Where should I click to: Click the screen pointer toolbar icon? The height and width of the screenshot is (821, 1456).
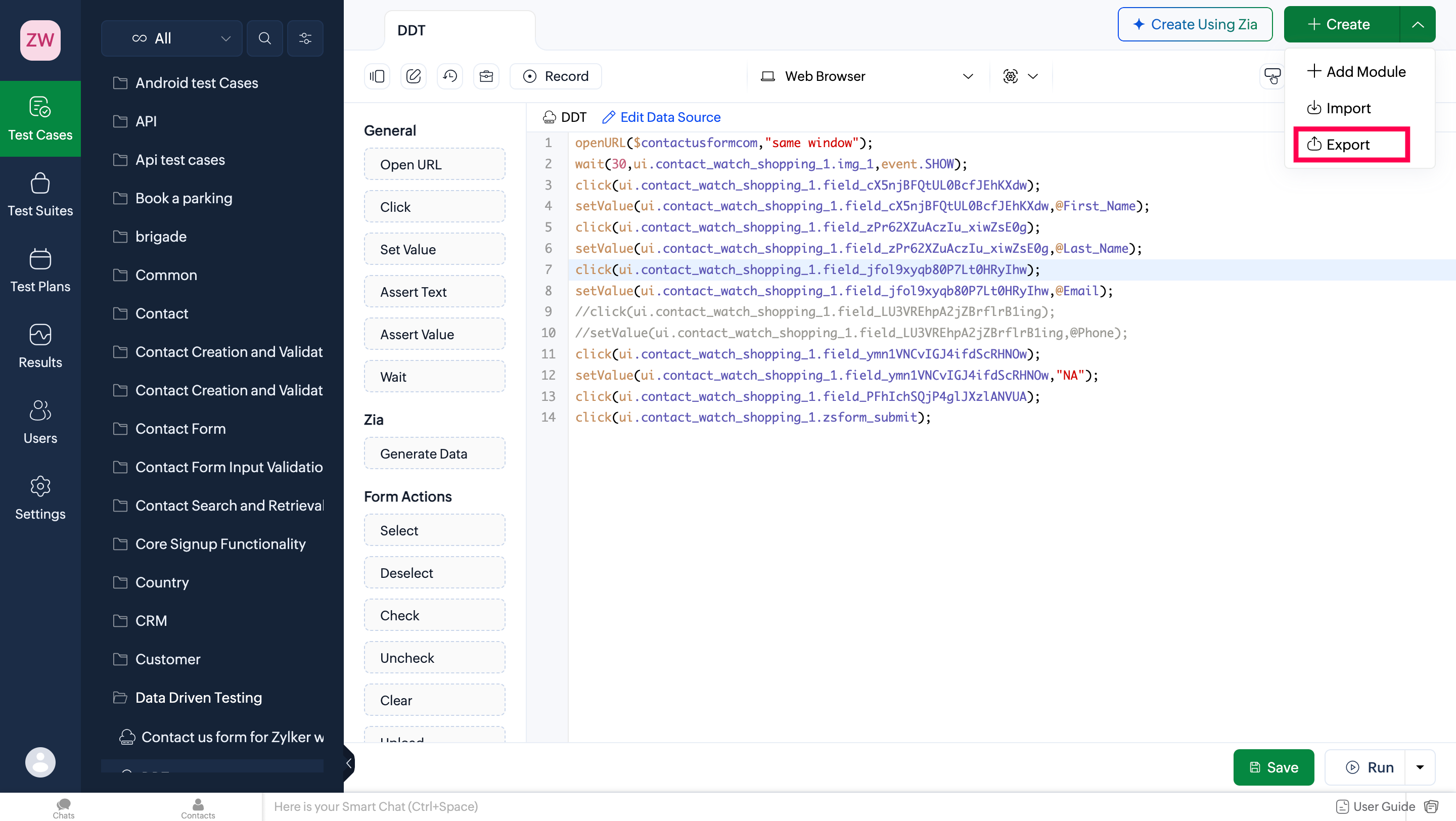(1272, 76)
